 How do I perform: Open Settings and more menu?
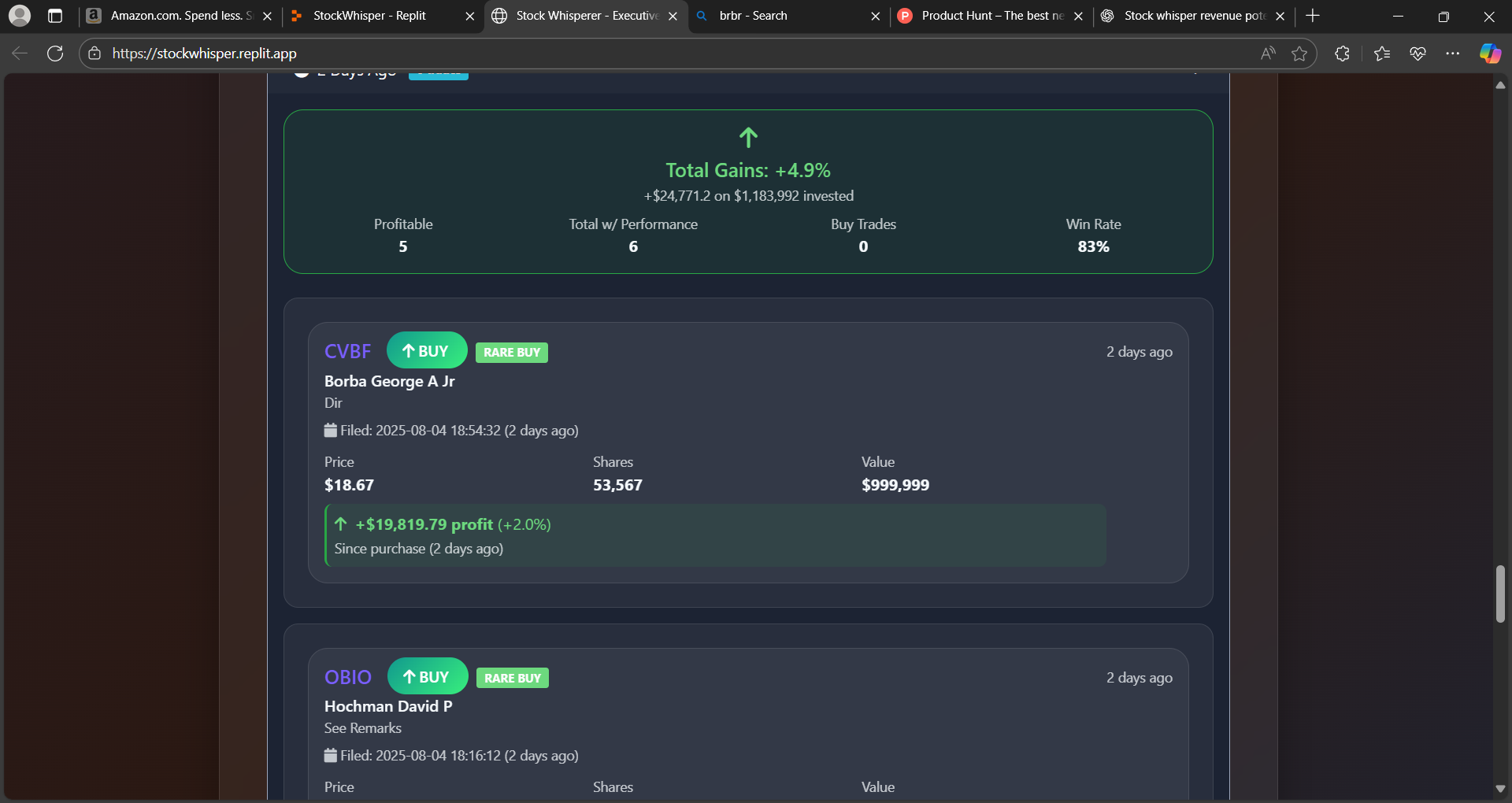pyautogui.click(x=1453, y=54)
